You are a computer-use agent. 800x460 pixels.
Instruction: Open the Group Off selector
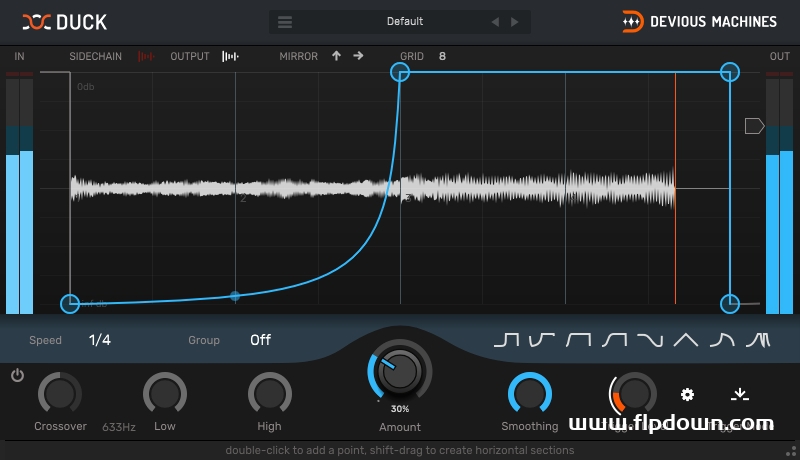[260, 340]
